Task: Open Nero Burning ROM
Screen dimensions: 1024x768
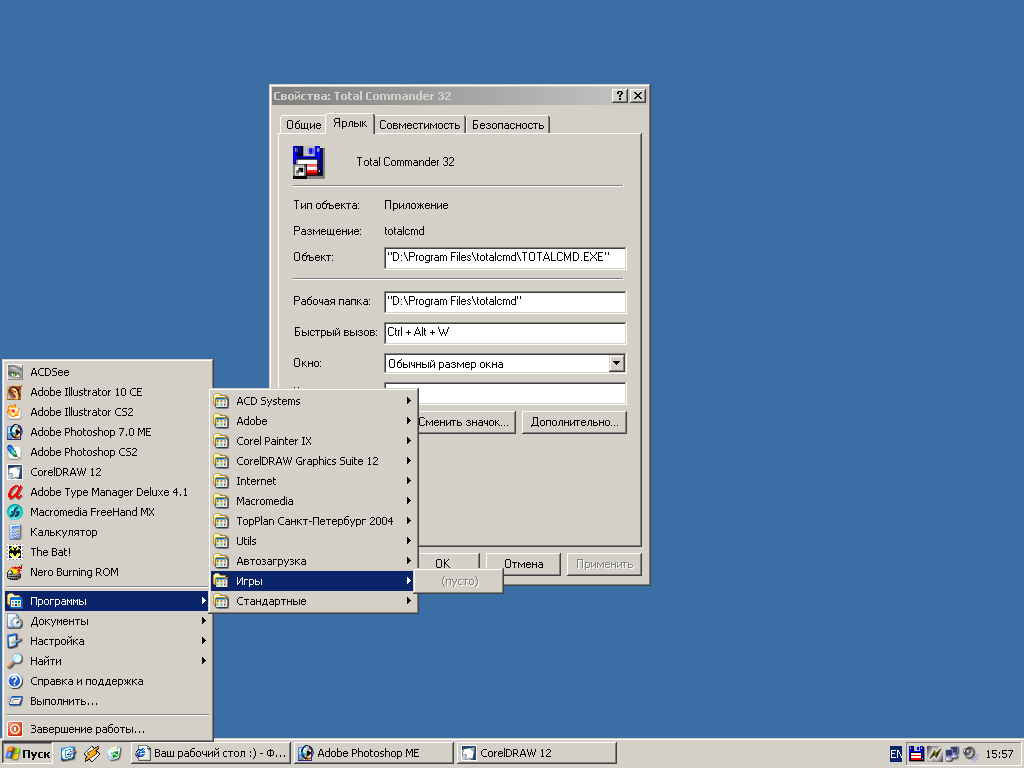Action: coord(108,572)
